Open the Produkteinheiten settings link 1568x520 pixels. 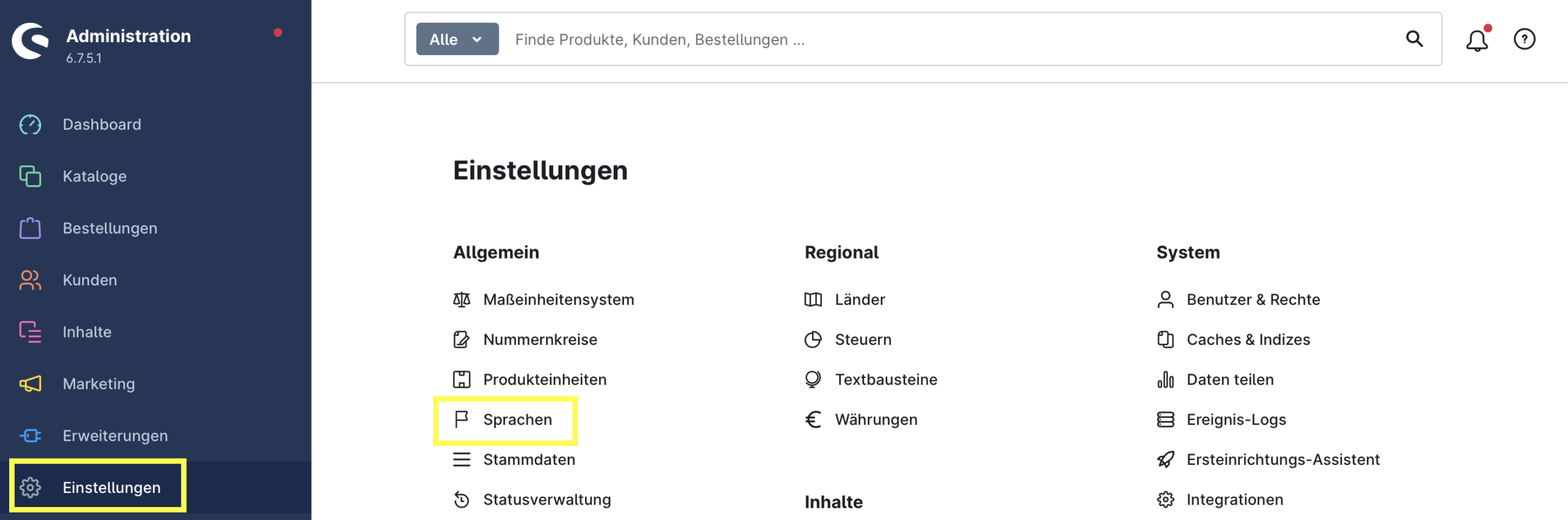pos(545,380)
